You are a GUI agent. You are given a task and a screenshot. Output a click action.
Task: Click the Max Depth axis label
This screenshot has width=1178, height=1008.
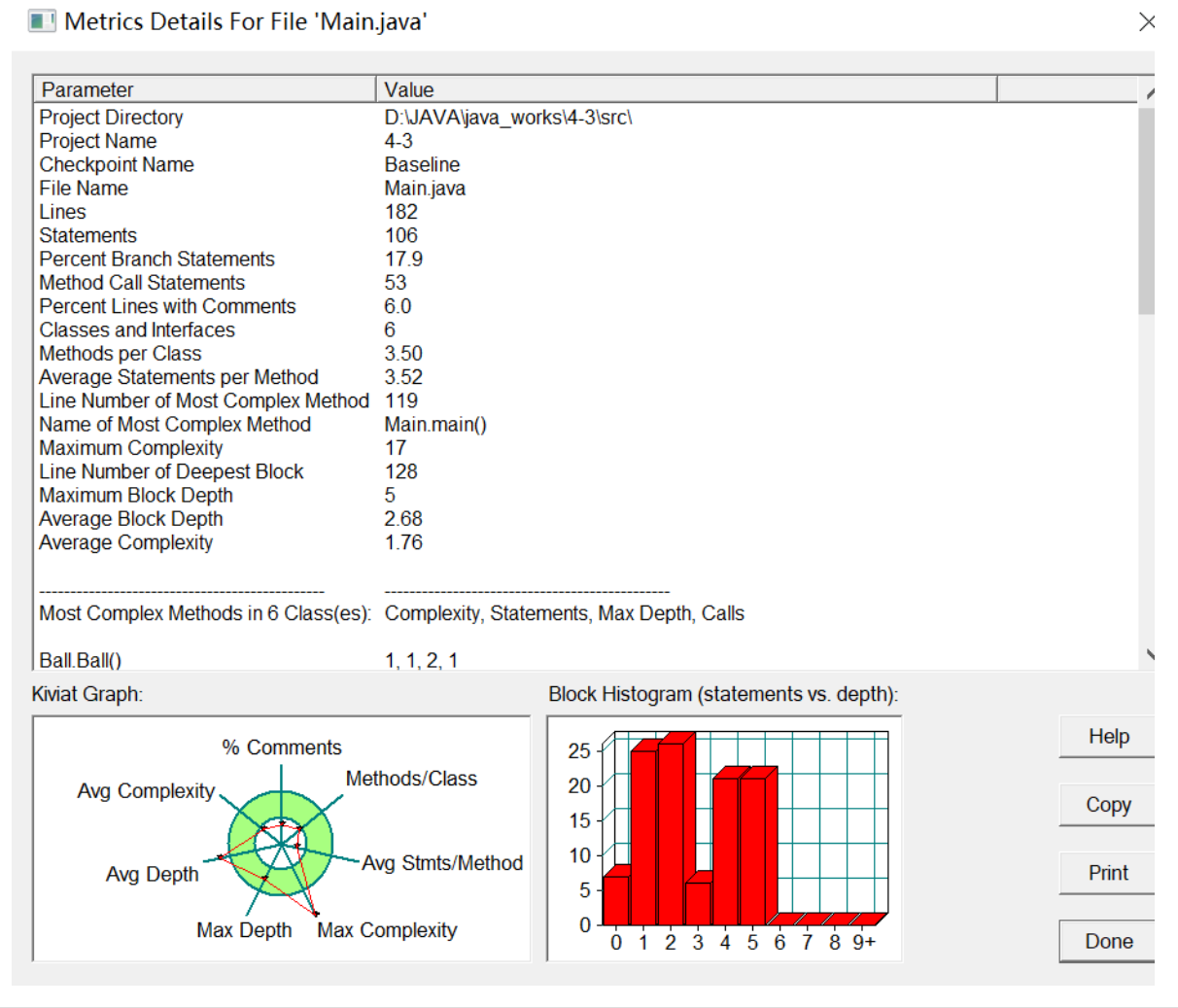(244, 930)
